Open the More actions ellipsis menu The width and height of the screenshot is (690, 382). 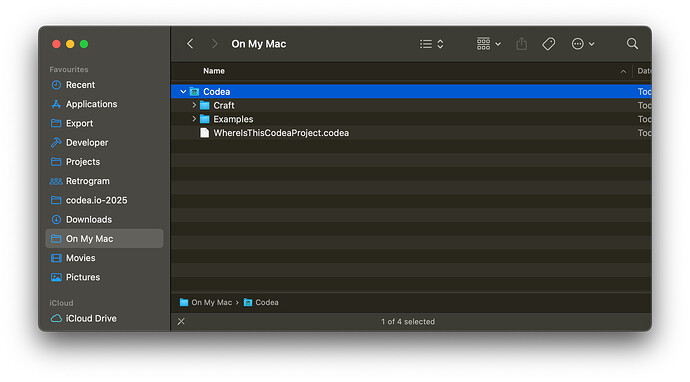pyautogui.click(x=583, y=44)
